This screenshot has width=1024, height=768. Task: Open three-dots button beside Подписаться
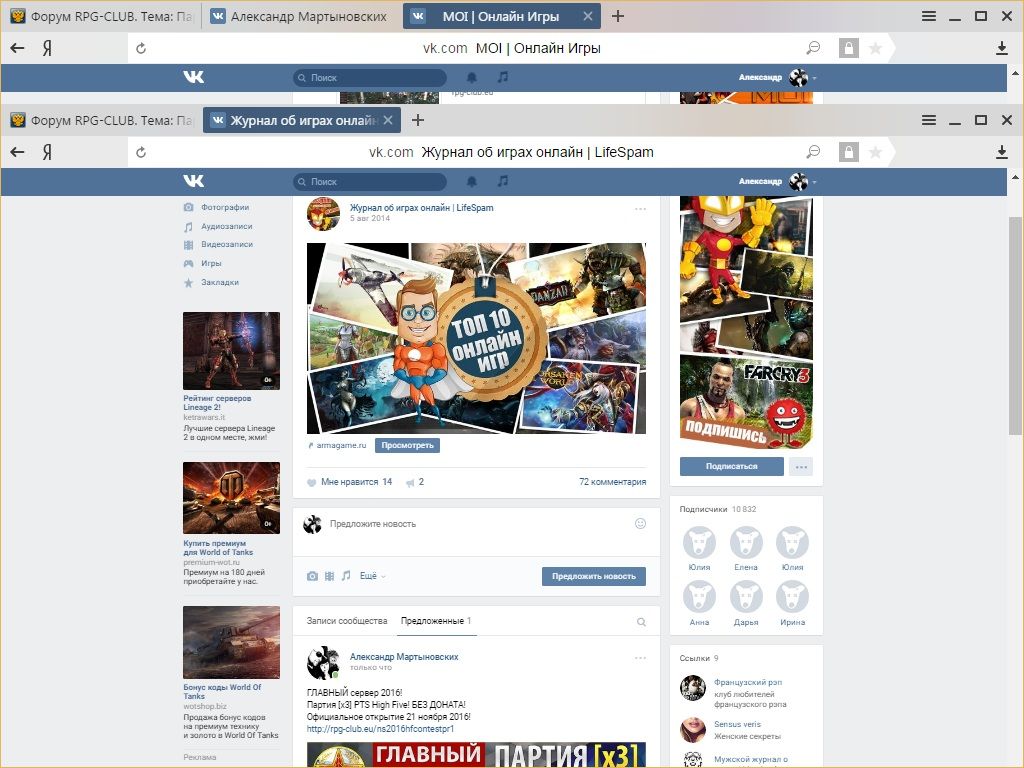coord(801,466)
